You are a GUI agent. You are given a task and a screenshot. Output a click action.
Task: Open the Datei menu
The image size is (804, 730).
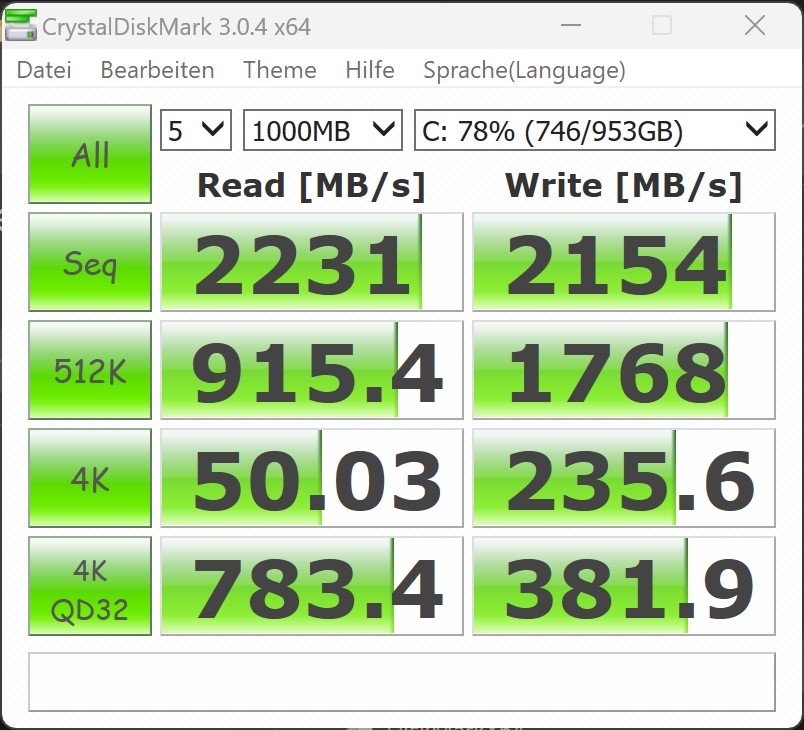44,70
